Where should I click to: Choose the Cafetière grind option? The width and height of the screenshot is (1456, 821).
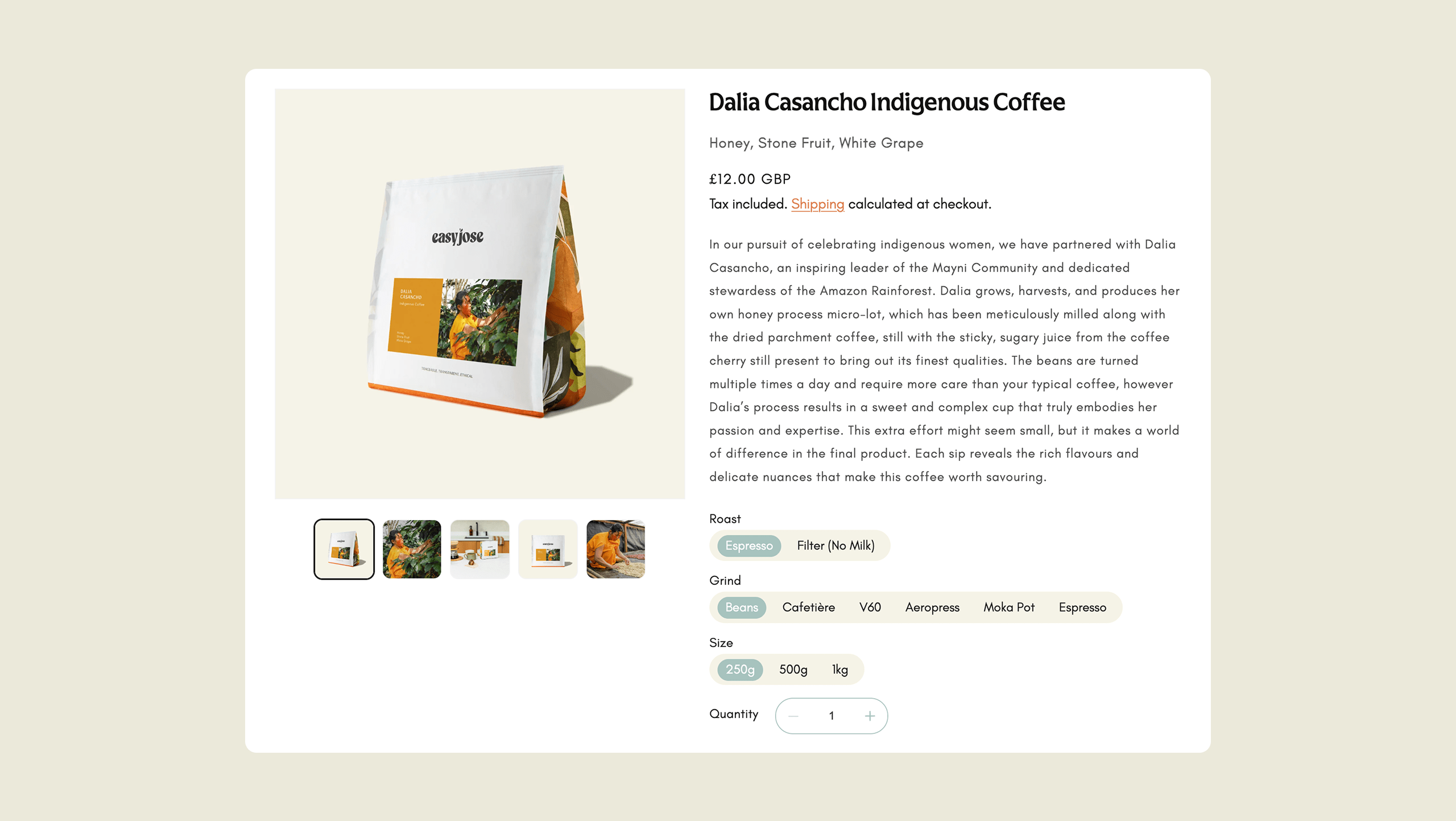(x=808, y=607)
